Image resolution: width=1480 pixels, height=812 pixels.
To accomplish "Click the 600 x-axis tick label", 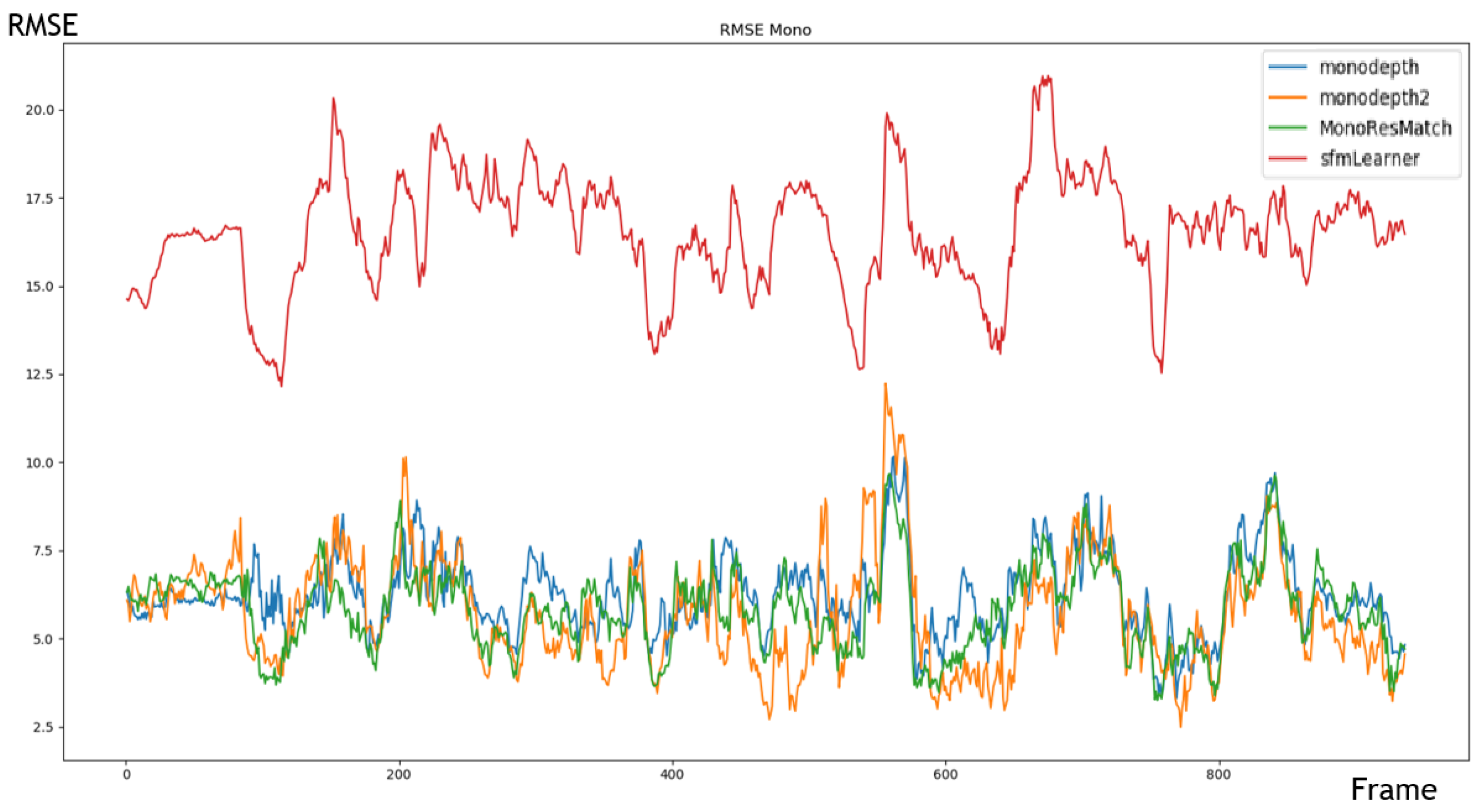I will pyautogui.click(x=945, y=775).
